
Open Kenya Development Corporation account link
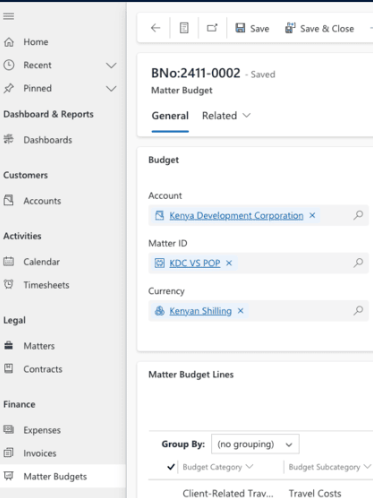point(236,216)
